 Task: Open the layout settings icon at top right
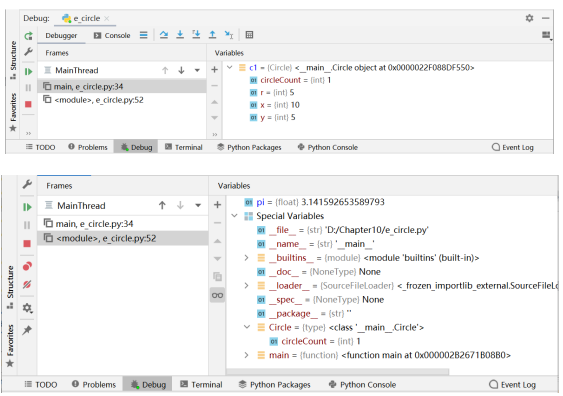pyautogui.click(x=547, y=35)
